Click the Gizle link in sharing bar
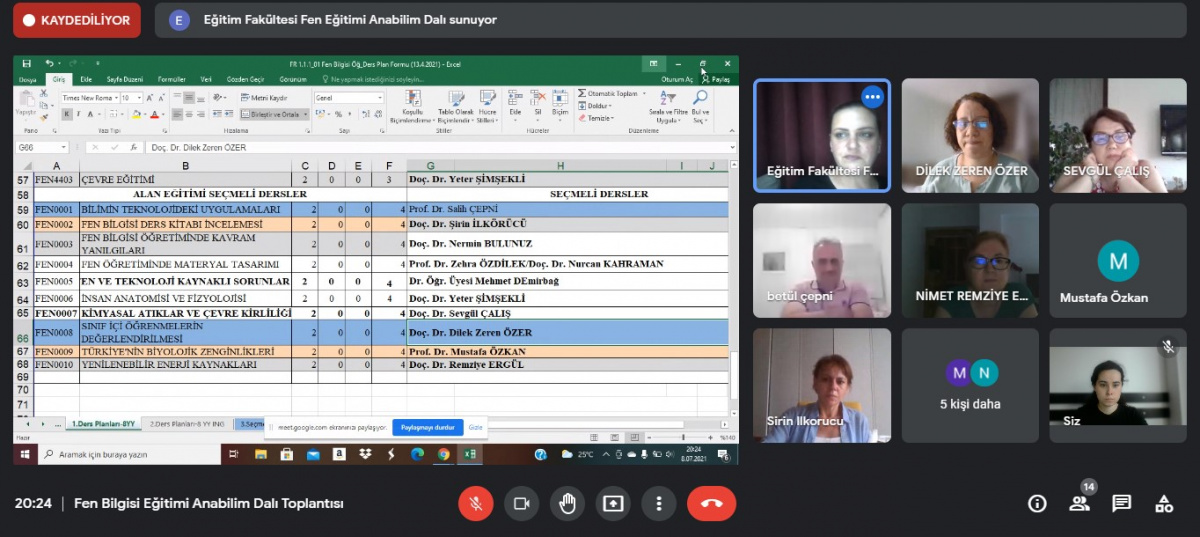Screen dimensions: 1200x537 coord(476,427)
